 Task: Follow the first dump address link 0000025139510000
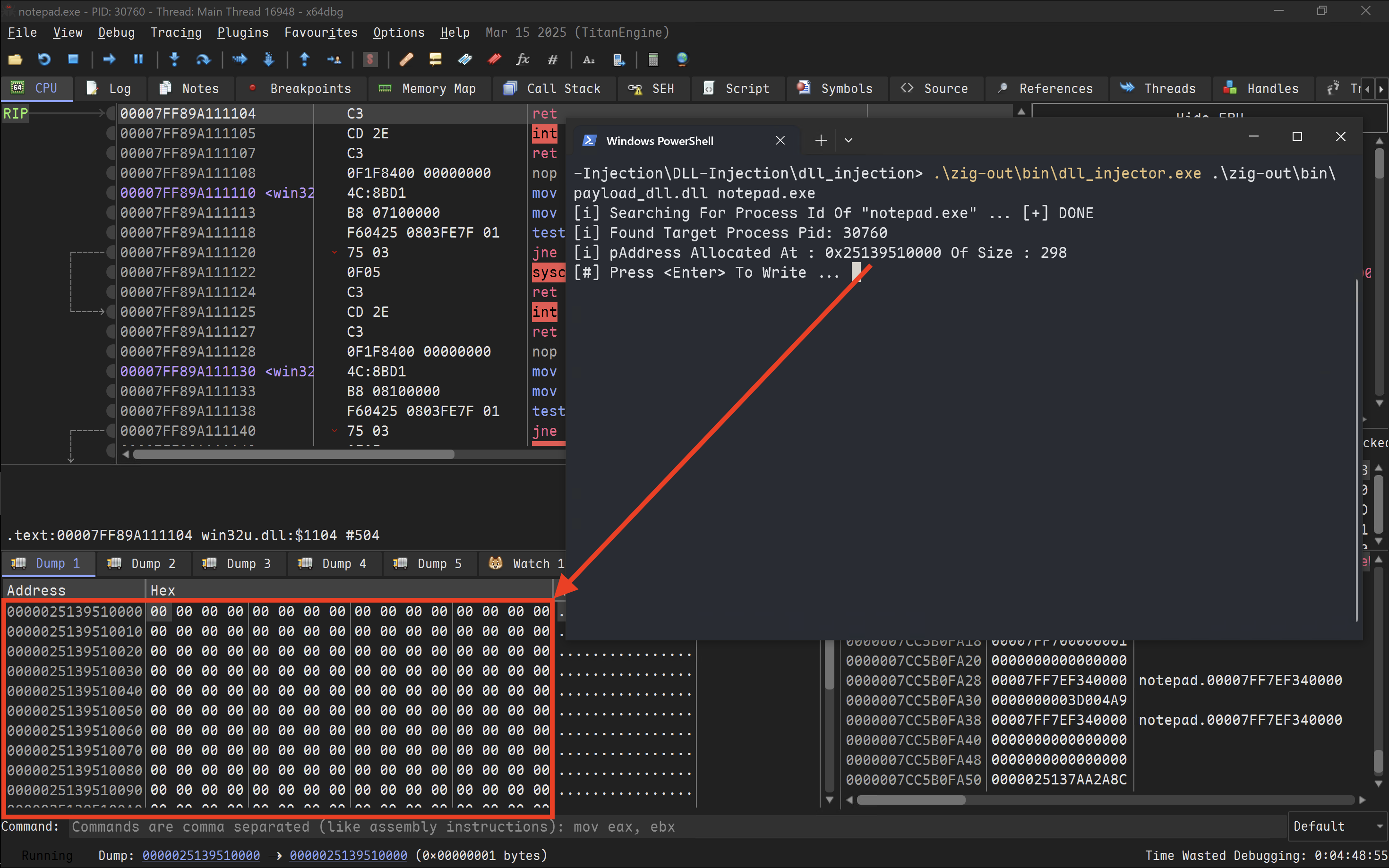[201, 855]
